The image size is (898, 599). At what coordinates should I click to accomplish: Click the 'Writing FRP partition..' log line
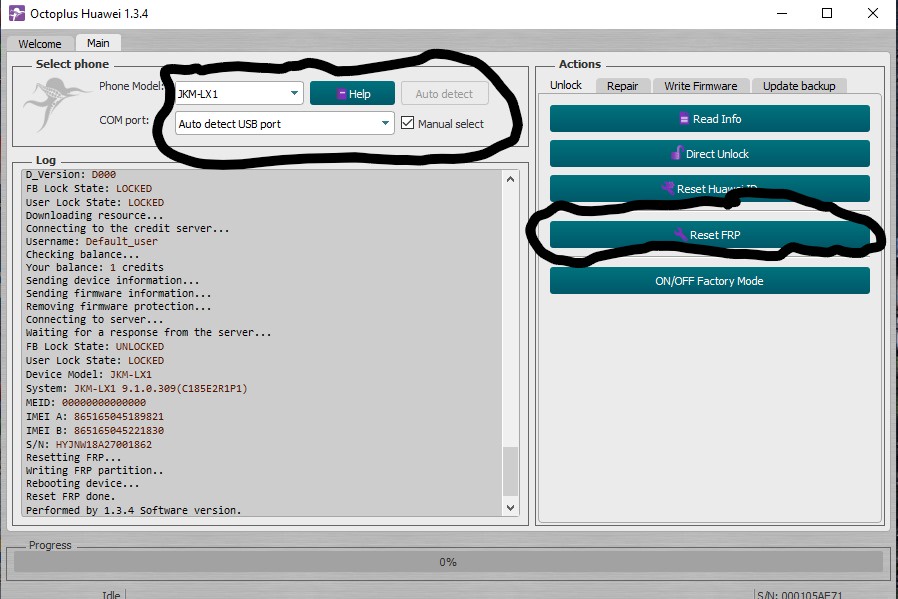tap(94, 470)
